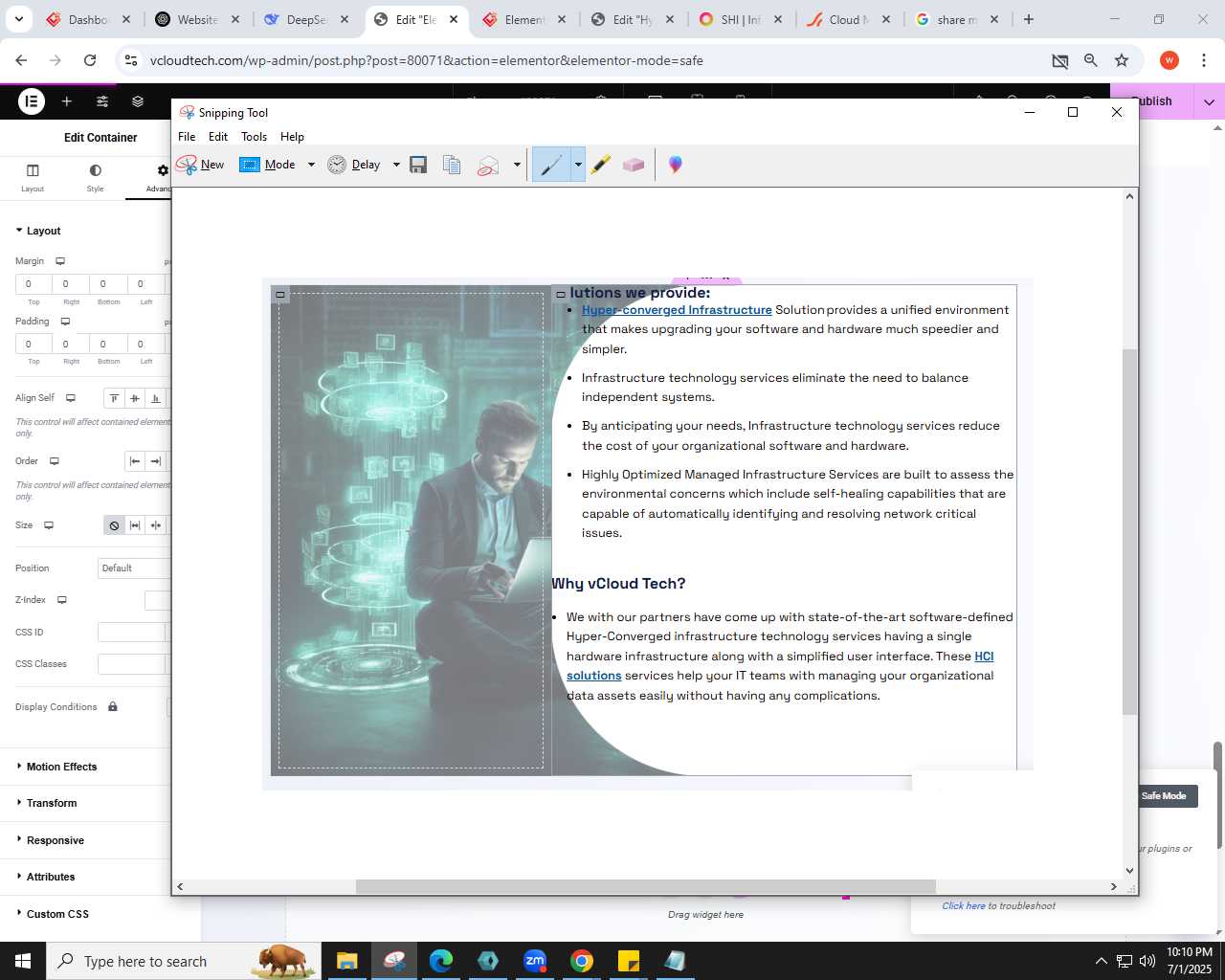Select the Eraser tool
This screenshot has width=1225, height=980.
[x=634, y=165]
